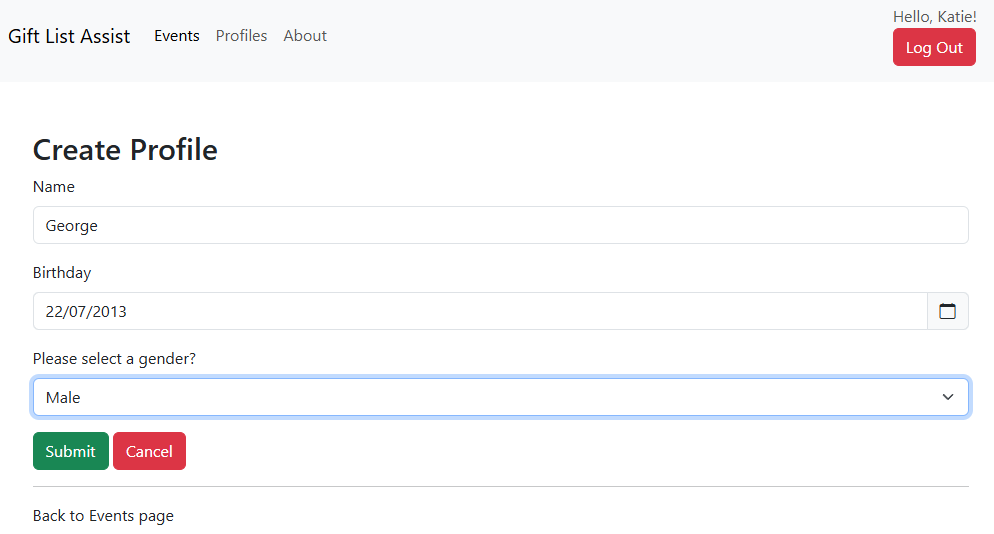Focus the Name field containing George
The height and width of the screenshot is (534, 994).
click(500, 225)
